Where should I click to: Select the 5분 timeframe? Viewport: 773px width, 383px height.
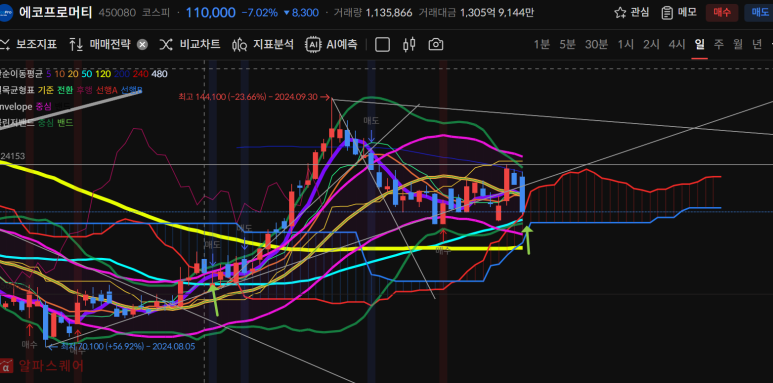click(567, 44)
